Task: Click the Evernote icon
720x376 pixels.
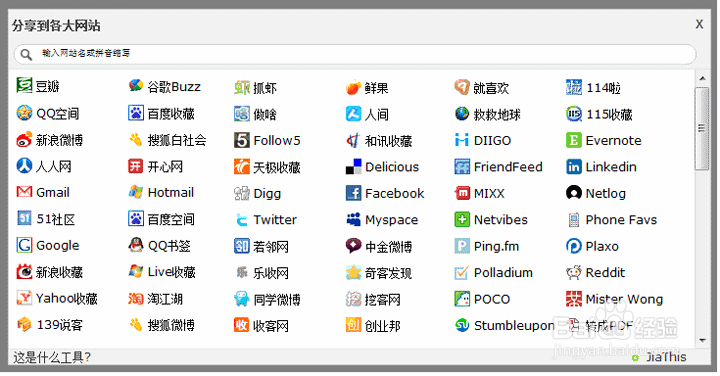Action: (574, 140)
